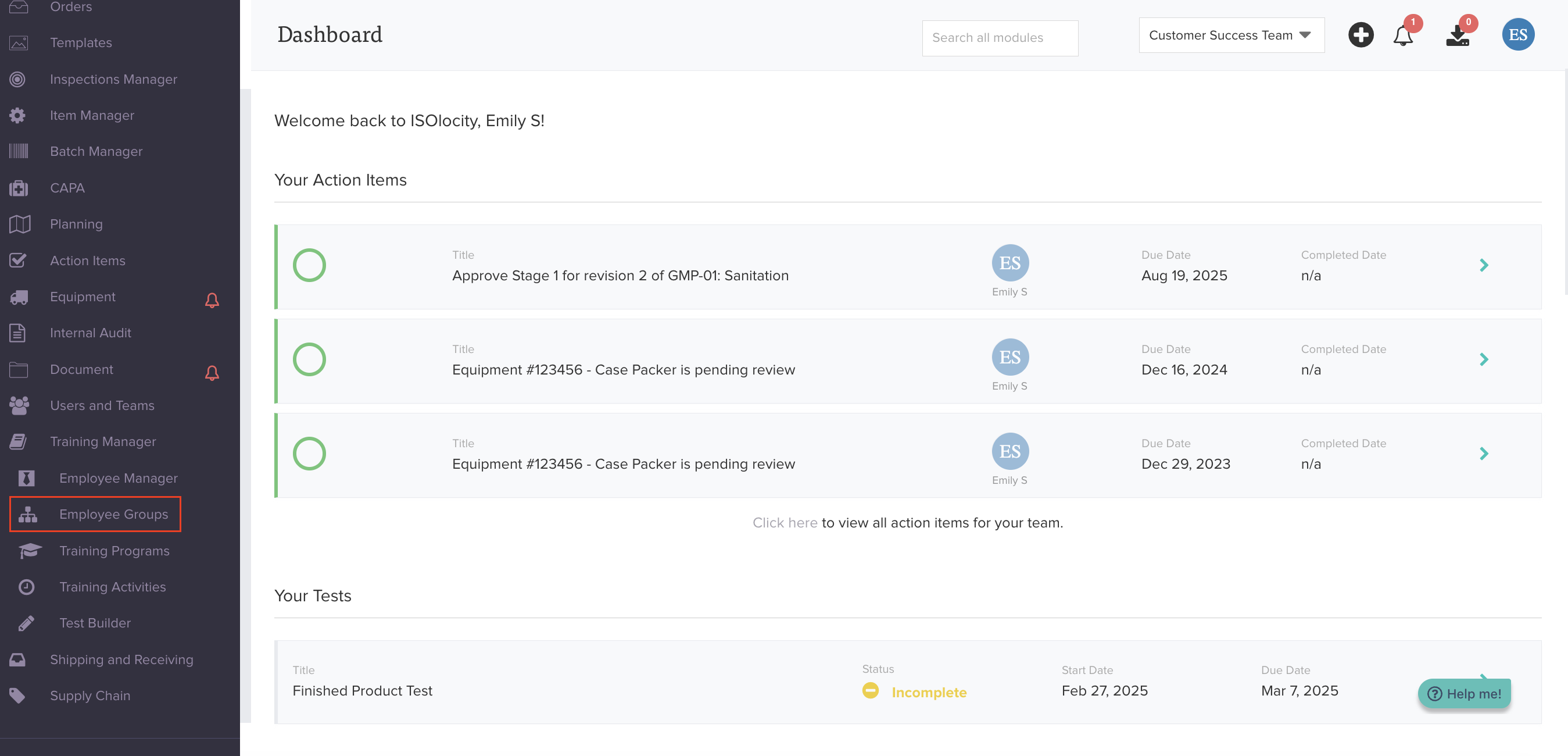The image size is (1568, 756).
Task: Click the Document alert bell in sidebar
Action: click(212, 373)
